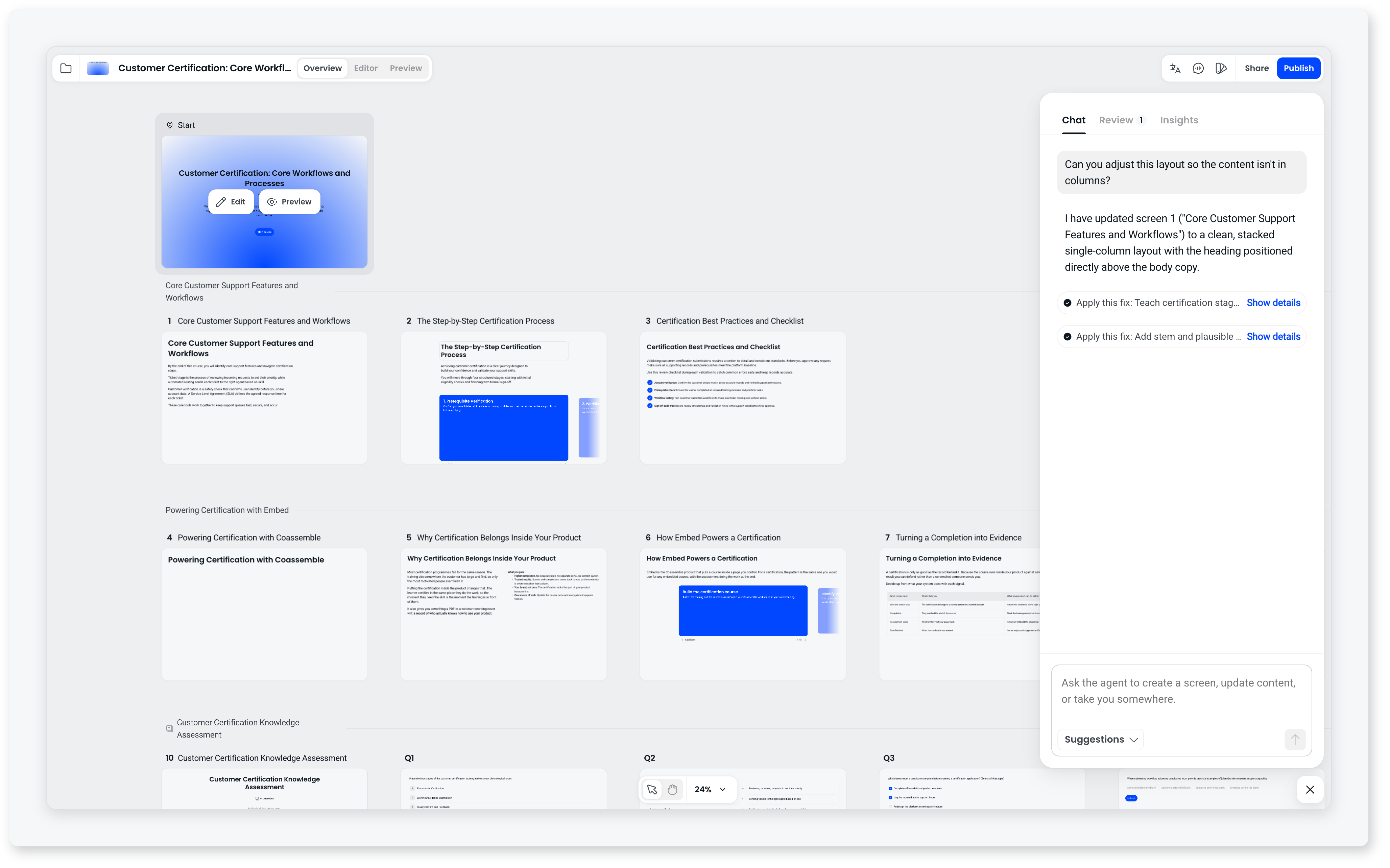Open the audio narration icon
This screenshot has height=868, width=1390.
click(1198, 68)
